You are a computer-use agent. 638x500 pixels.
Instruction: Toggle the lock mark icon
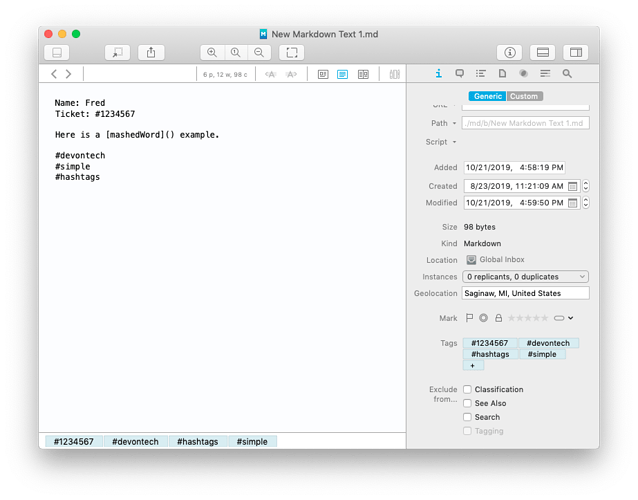498,318
